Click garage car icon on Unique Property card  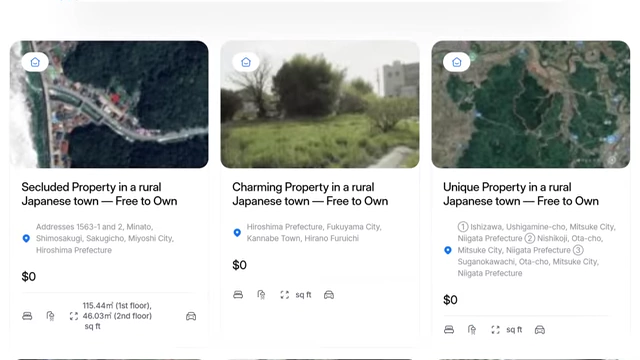540,329
